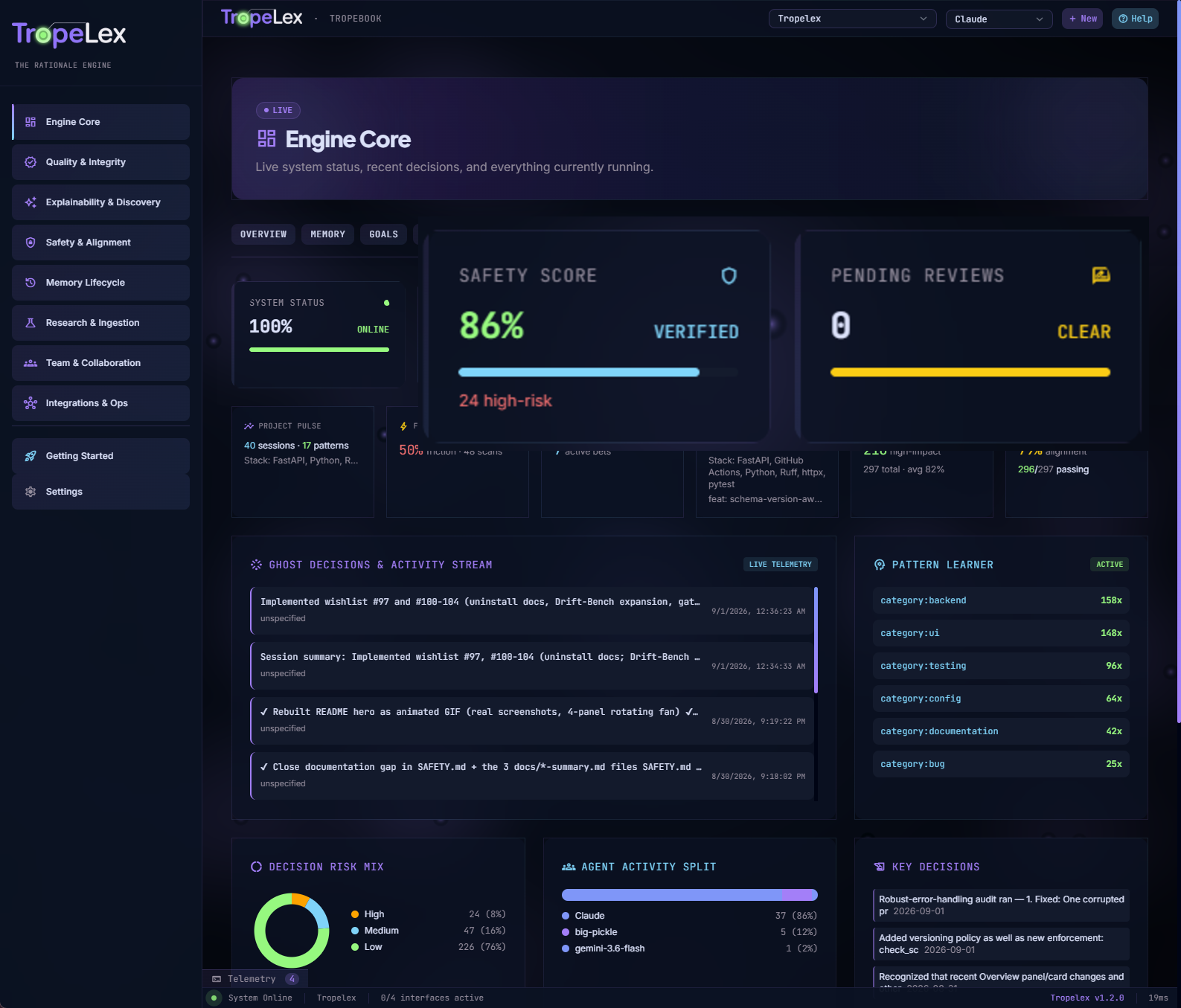Click the Decision Risk Mix donut chart
Image resolution: width=1181 pixels, height=1008 pixels.
pyautogui.click(x=292, y=931)
